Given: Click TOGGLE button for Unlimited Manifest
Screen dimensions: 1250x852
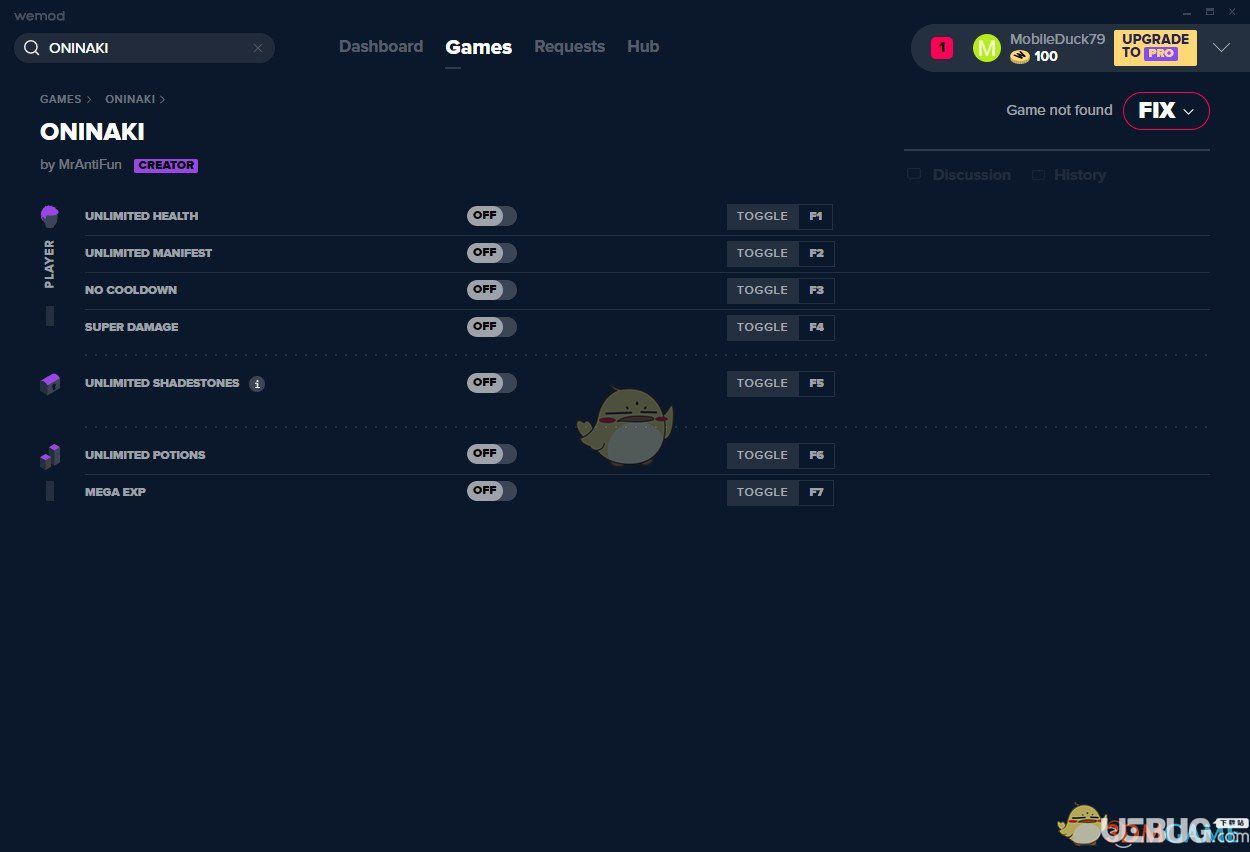Looking at the screenshot, I should (763, 253).
